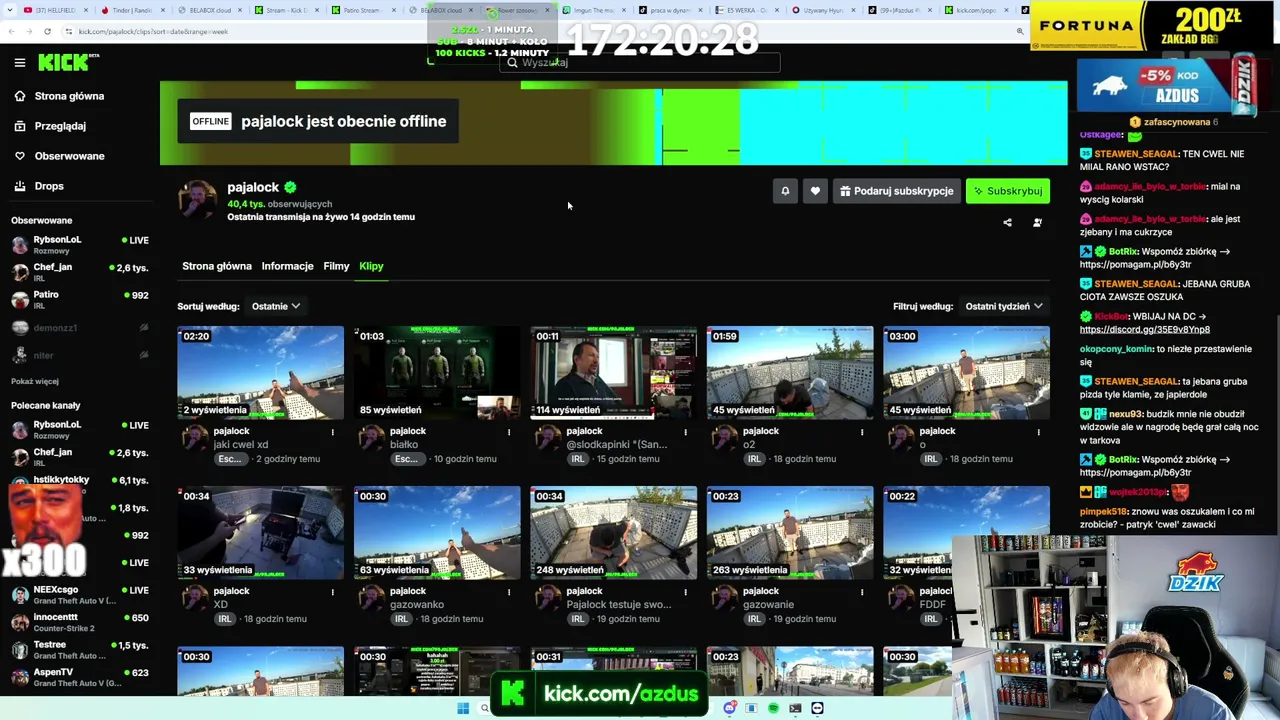Open offline channel demonzz1 in sidebar
The image size is (1280, 720).
point(80,327)
